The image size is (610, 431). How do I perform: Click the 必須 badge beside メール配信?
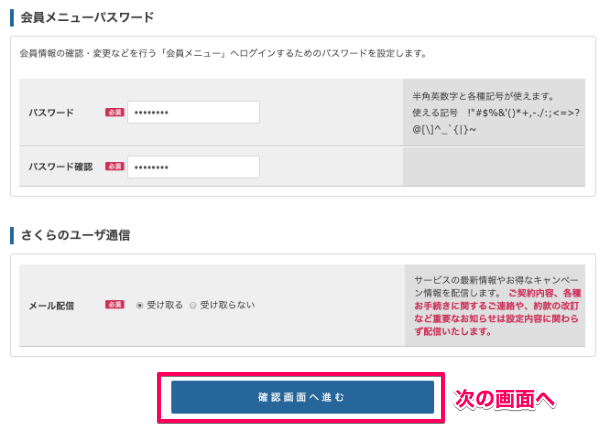(x=114, y=305)
